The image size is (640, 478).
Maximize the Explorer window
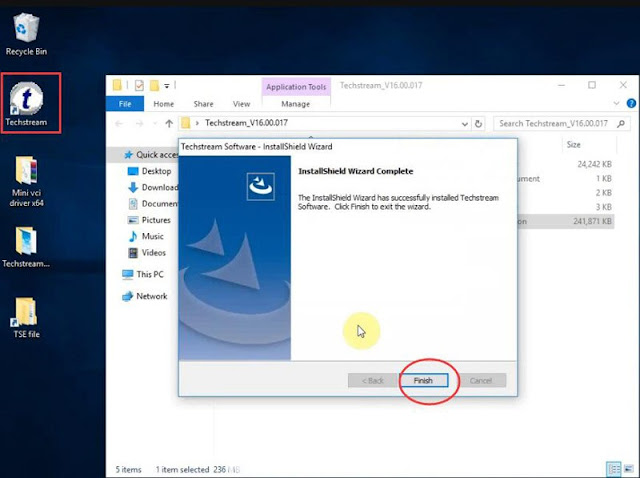click(x=592, y=85)
